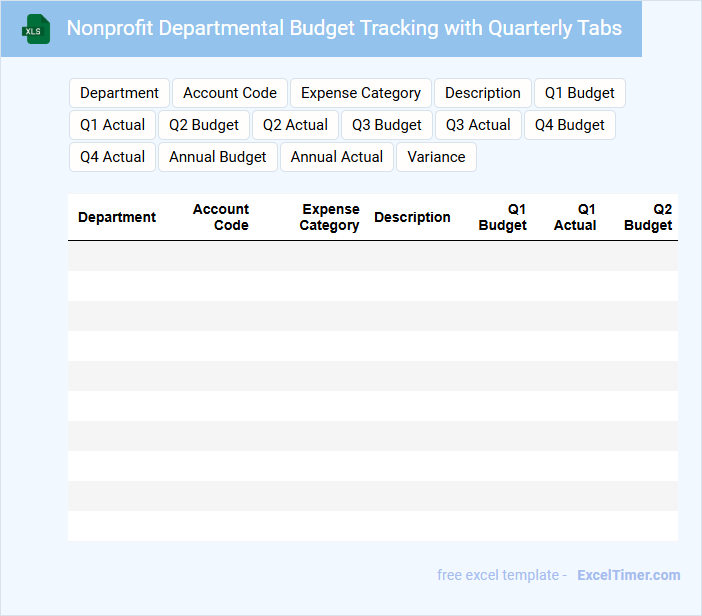Click the Annual Actual tag
This screenshot has width=702, height=616.
click(337, 157)
